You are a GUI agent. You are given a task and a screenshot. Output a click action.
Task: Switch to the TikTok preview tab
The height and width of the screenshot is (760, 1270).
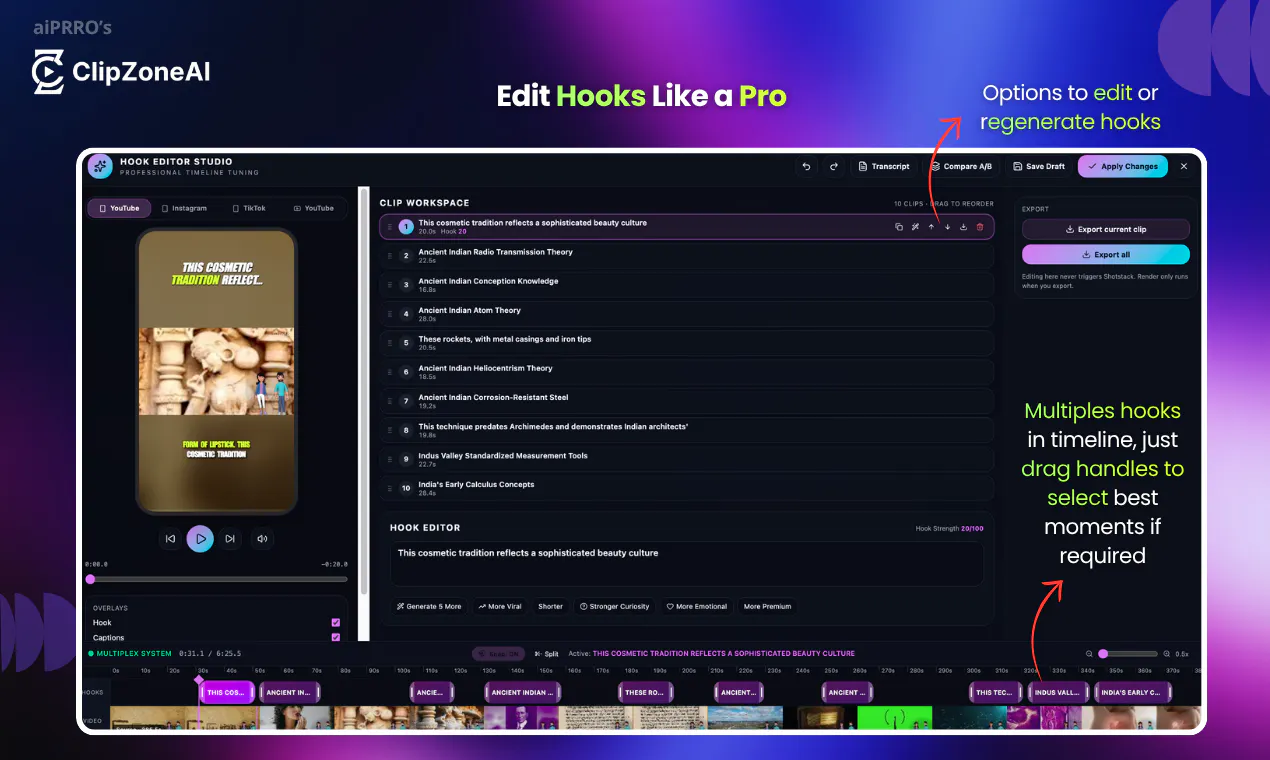point(249,208)
